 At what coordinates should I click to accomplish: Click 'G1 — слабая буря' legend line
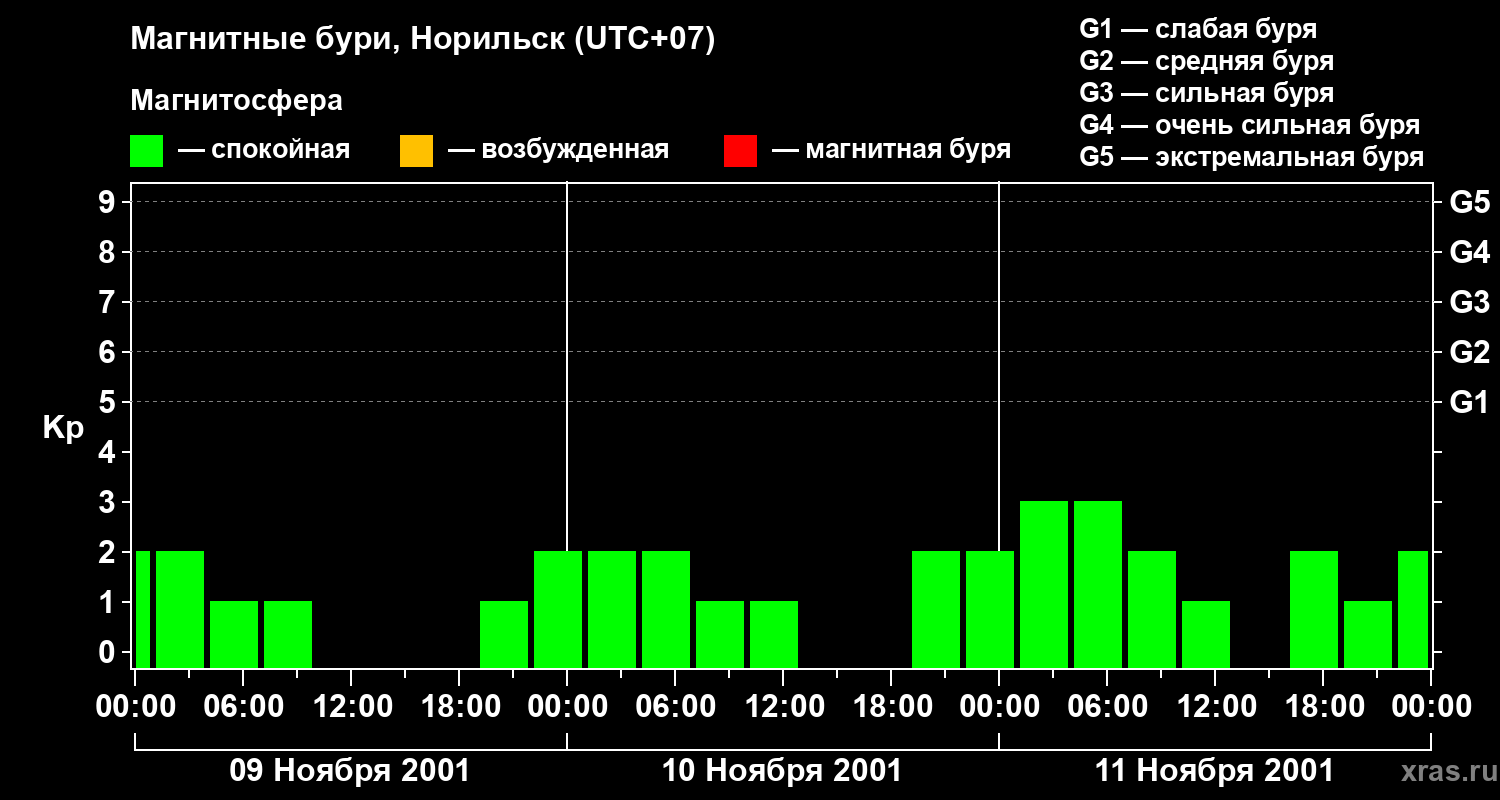(1198, 29)
